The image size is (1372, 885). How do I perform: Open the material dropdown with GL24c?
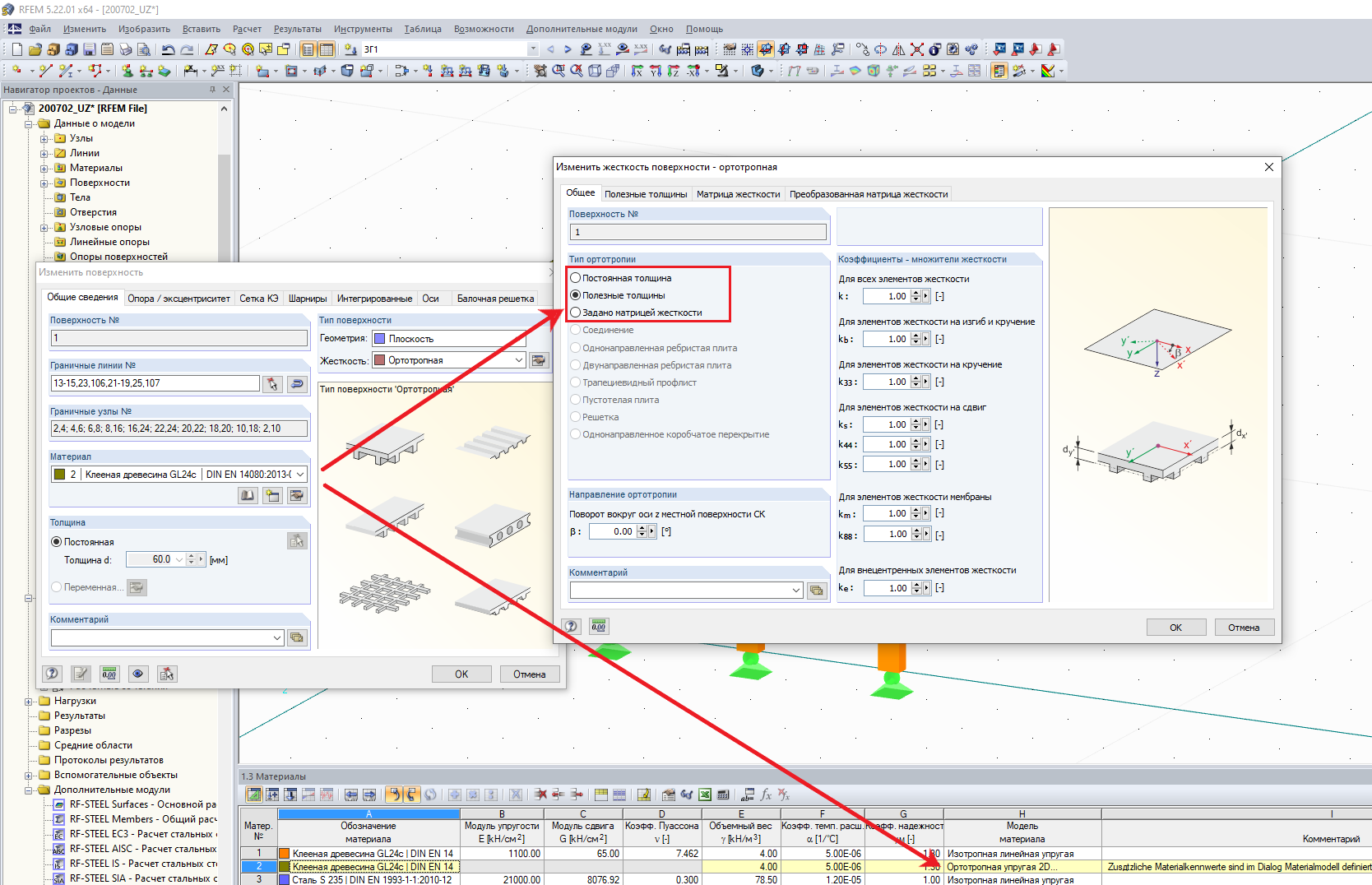[x=179, y=475]
